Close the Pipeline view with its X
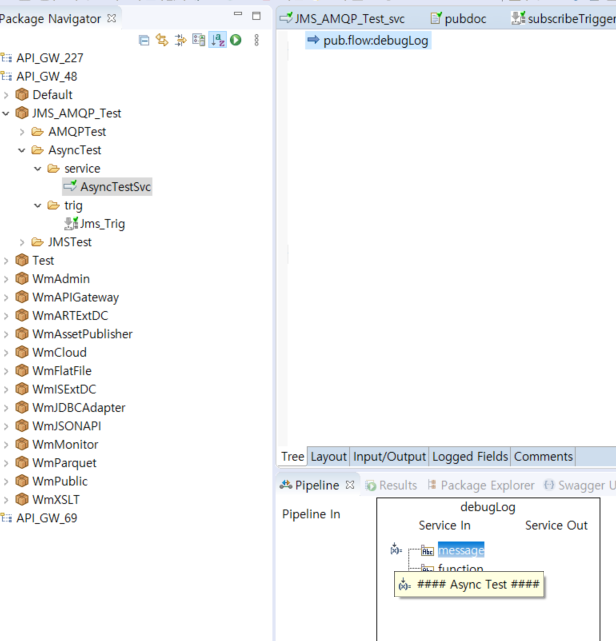This screenshot has height=641, width=616. pyautogui.click(x=350, y=485)
